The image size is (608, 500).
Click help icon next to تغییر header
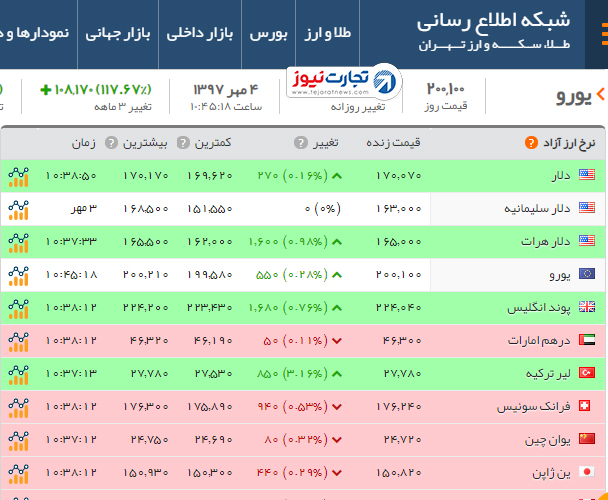(x=301, y=143)
